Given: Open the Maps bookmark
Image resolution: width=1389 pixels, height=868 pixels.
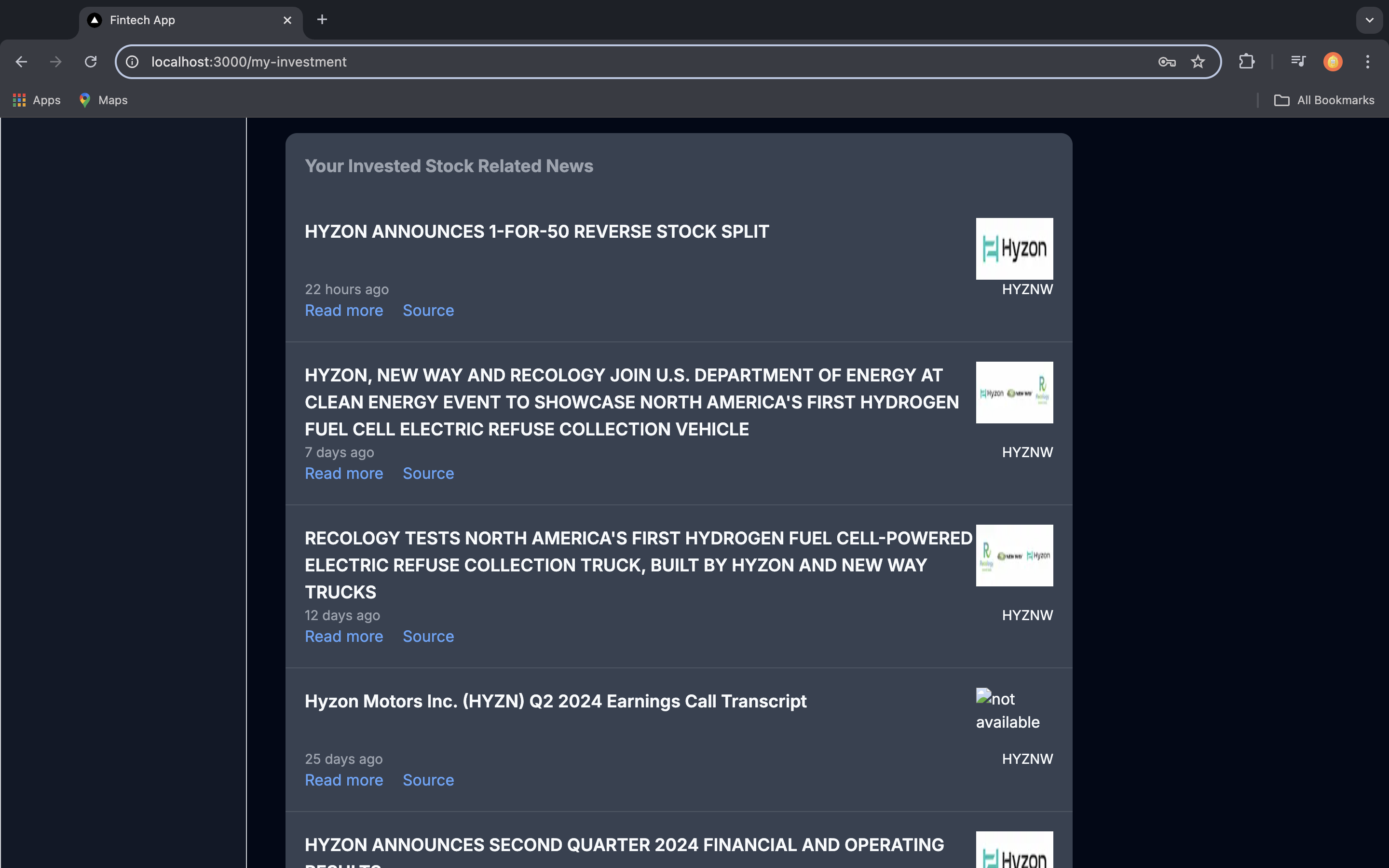Looking at the screenshot, I should [104, 100].
